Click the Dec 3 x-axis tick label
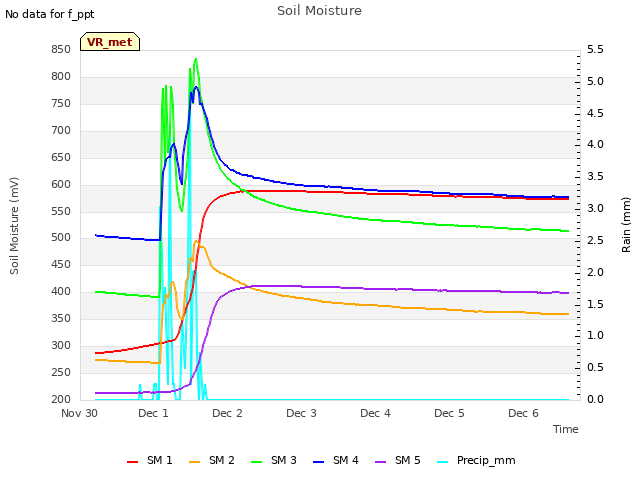Screen dimensions: 640x480 click(x=301, y=413)
